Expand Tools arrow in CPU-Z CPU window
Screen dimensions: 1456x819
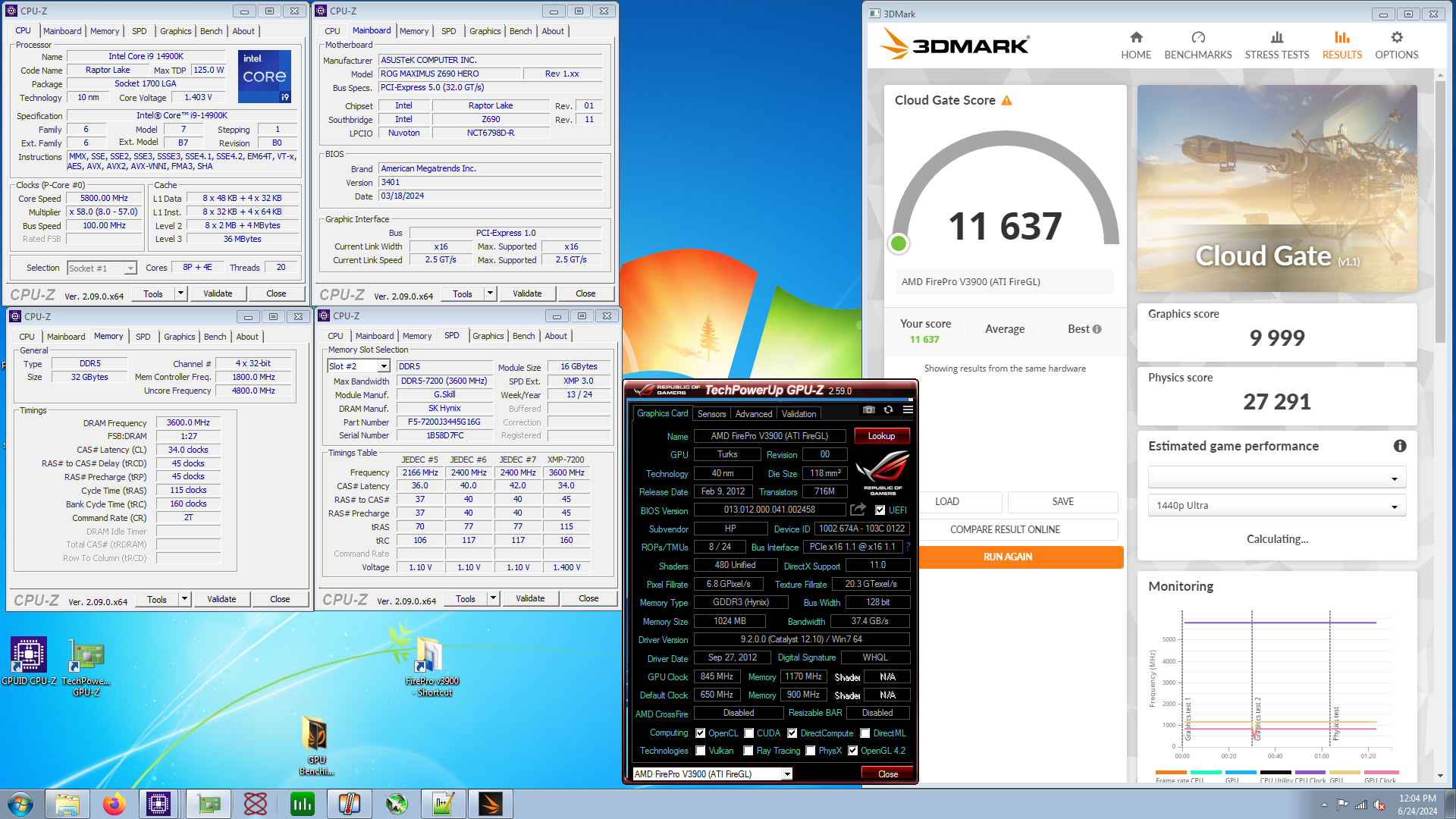(x=180, y=293)
